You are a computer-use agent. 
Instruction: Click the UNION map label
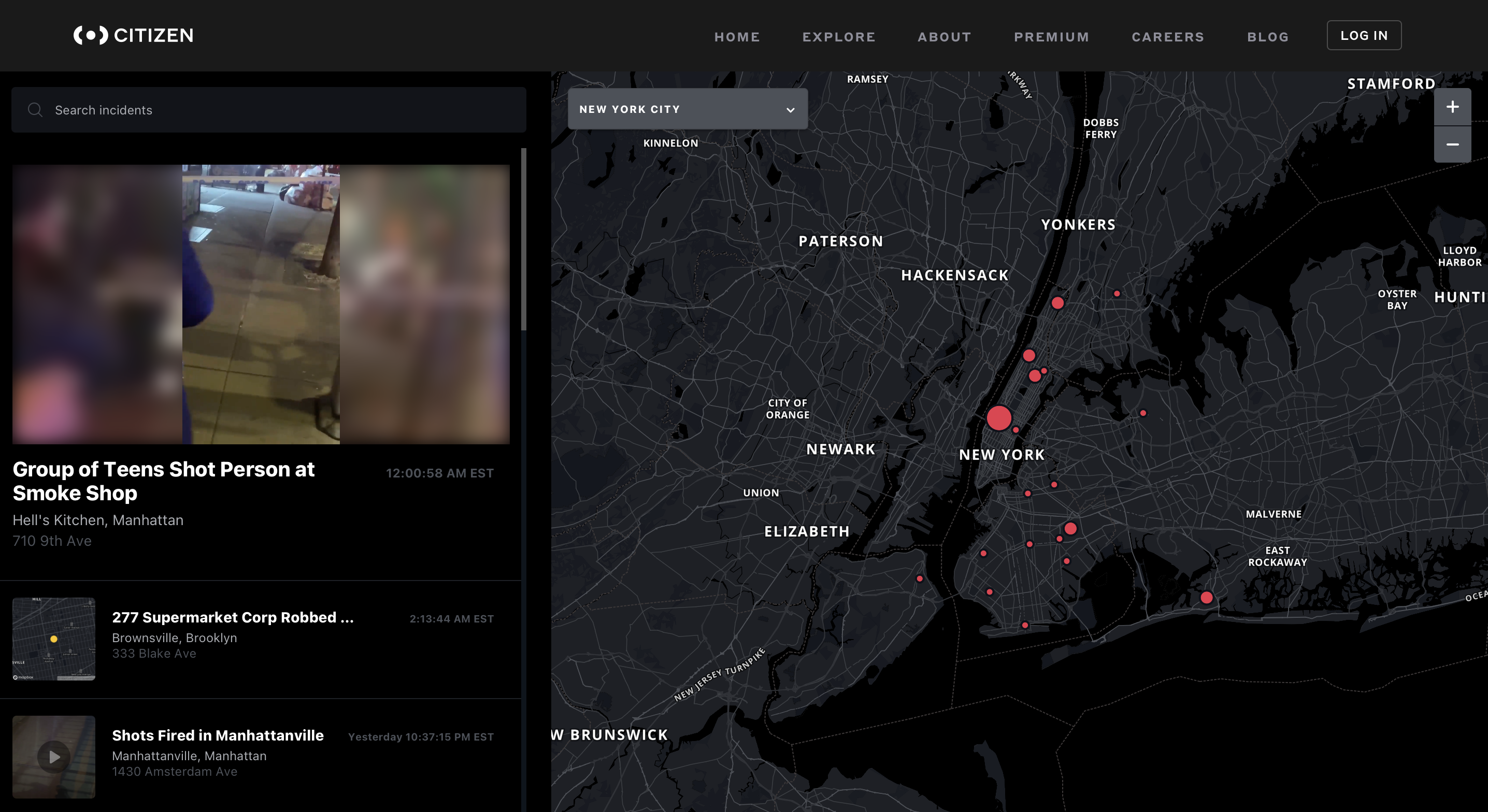761,492
